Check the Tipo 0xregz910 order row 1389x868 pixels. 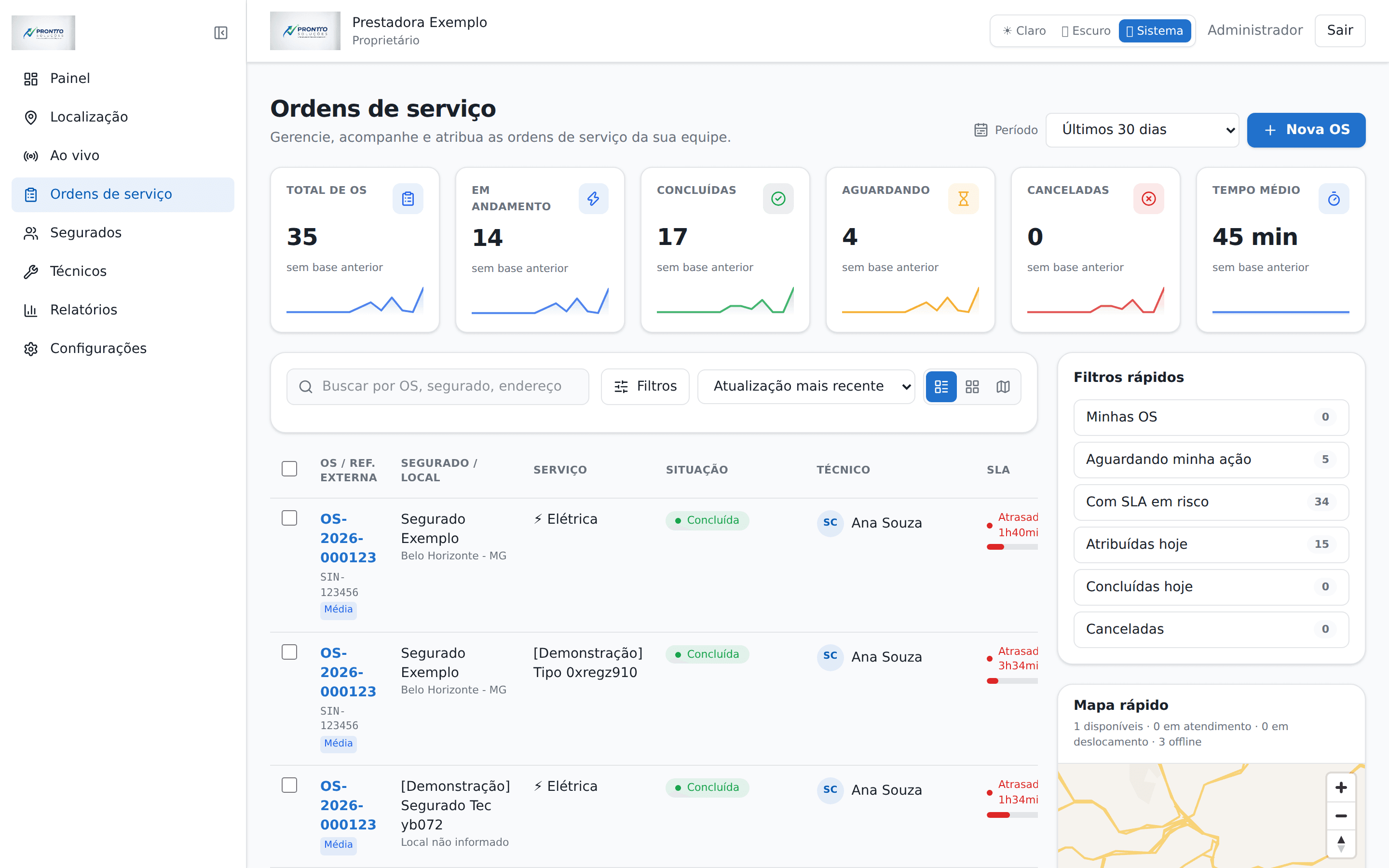click(289, 652)
